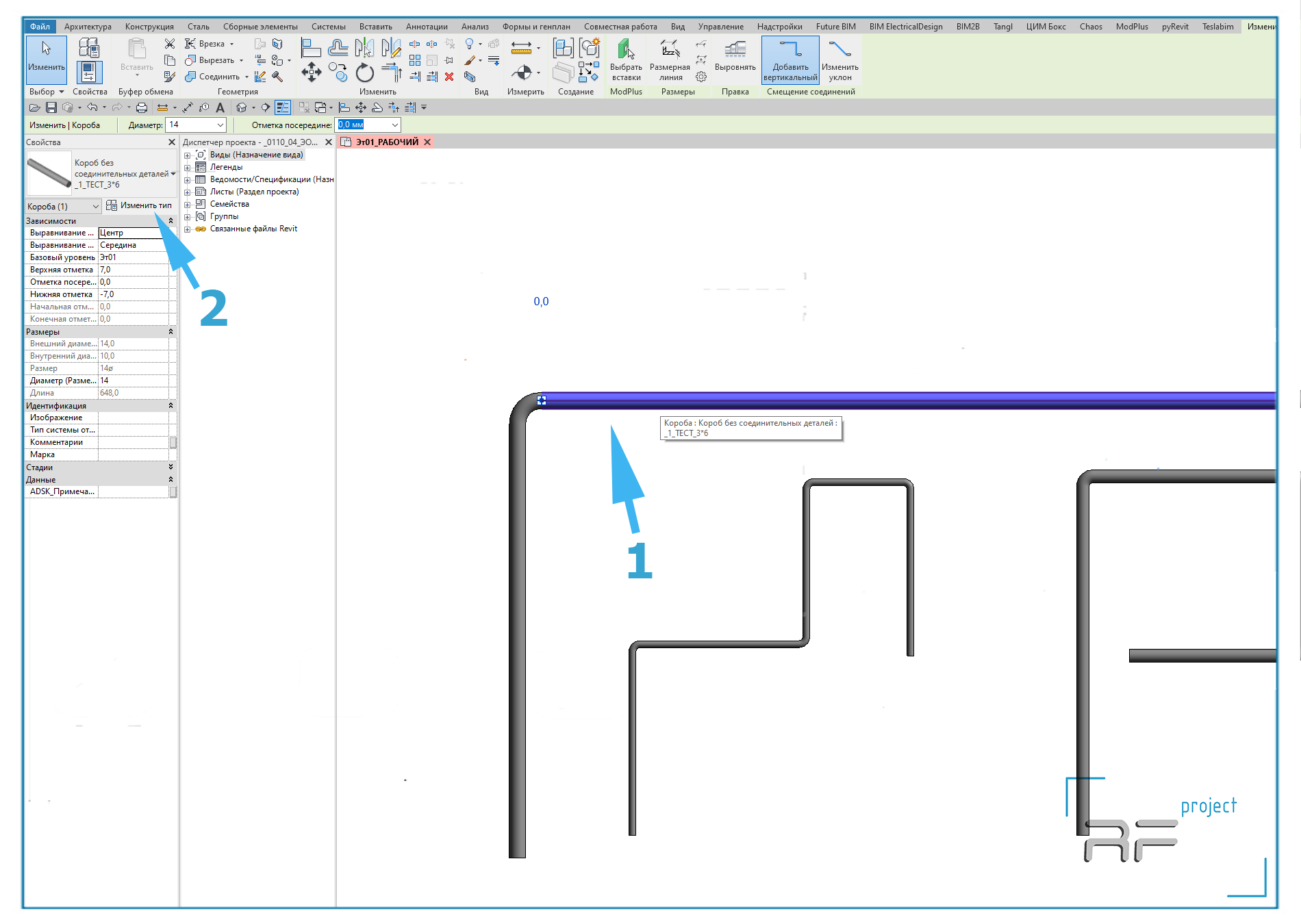Select the Связанные файлы Revit tree item
The width and height of the screenshot is (1301, 924).
point(253,229)
